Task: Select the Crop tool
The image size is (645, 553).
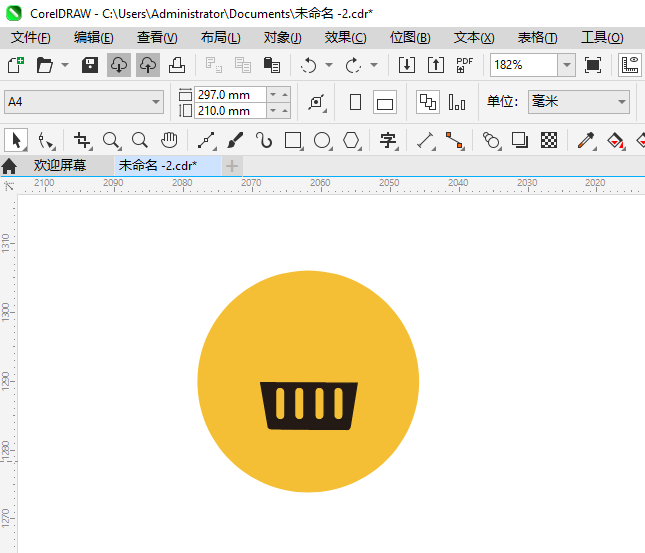Action: [82, 141]
